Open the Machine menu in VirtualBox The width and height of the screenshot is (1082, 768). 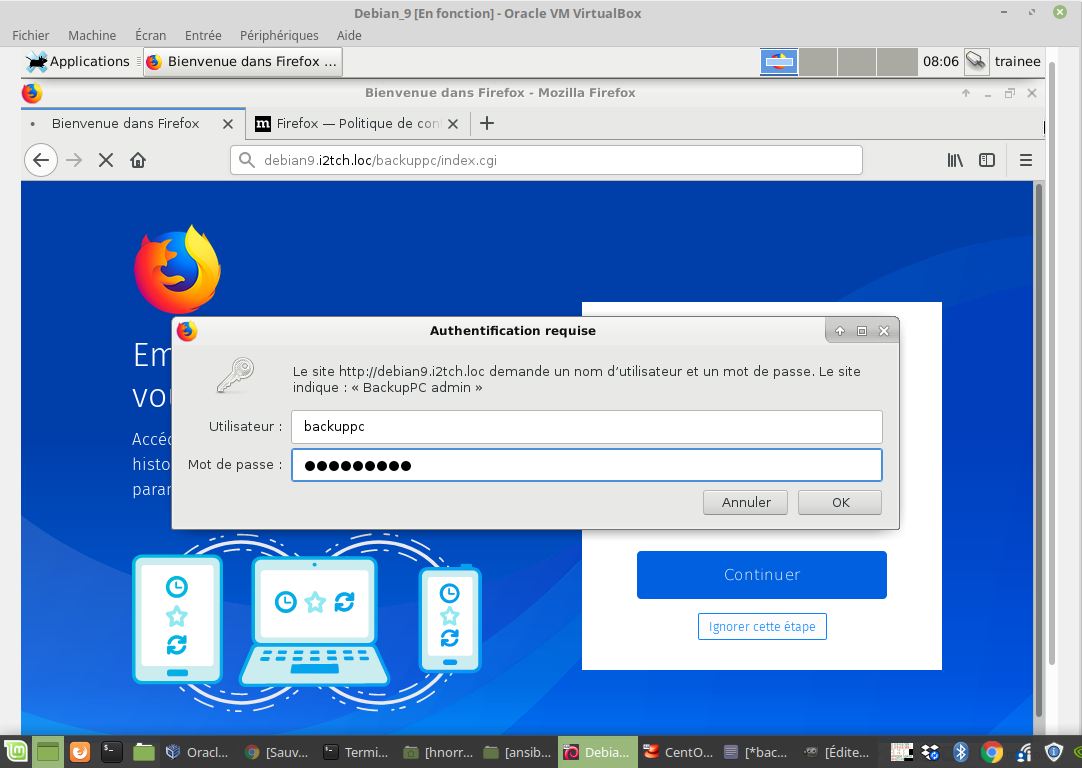click(92, 35)
